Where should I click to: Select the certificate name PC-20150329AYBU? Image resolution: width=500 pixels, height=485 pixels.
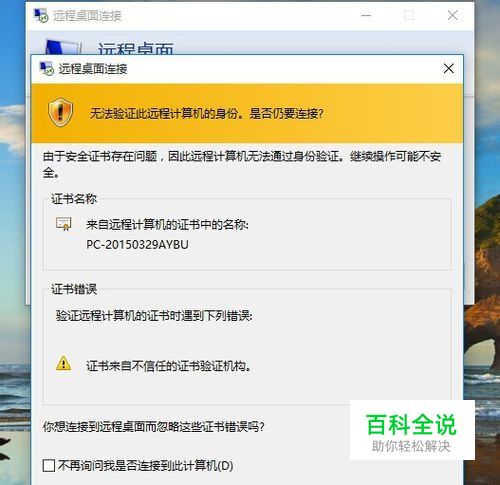[137, 245]
